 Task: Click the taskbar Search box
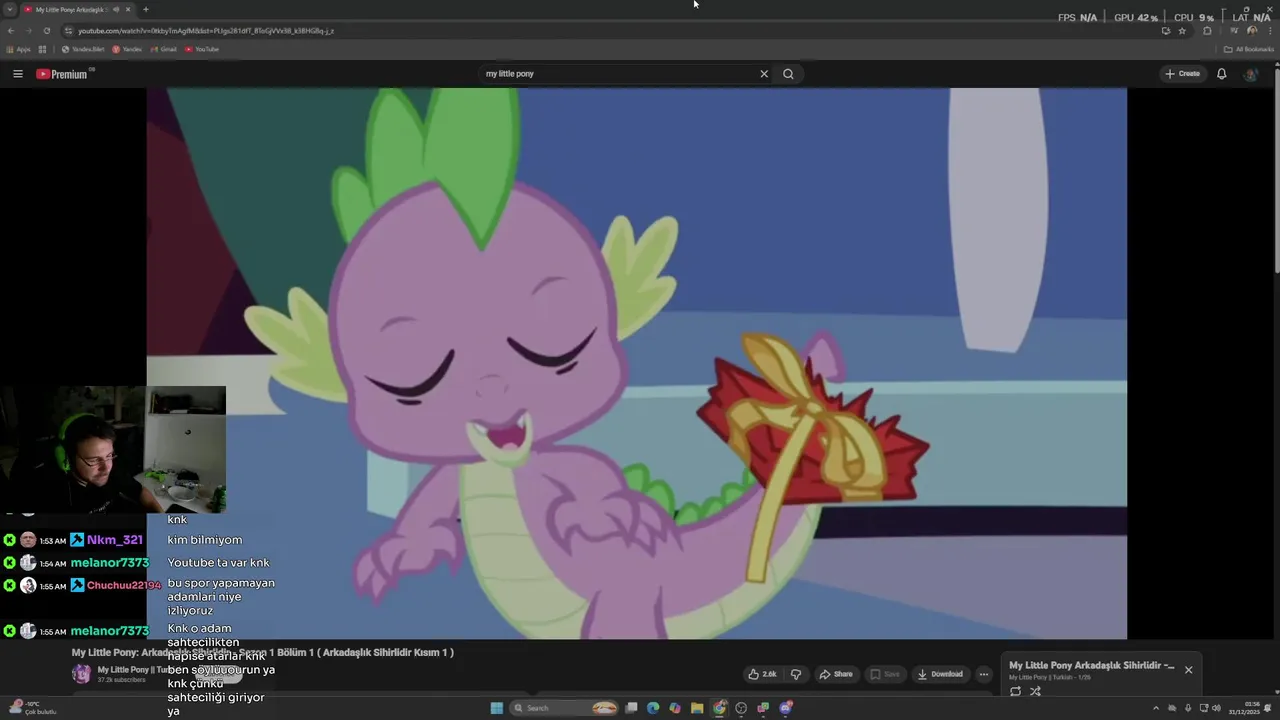pos(565,708)
